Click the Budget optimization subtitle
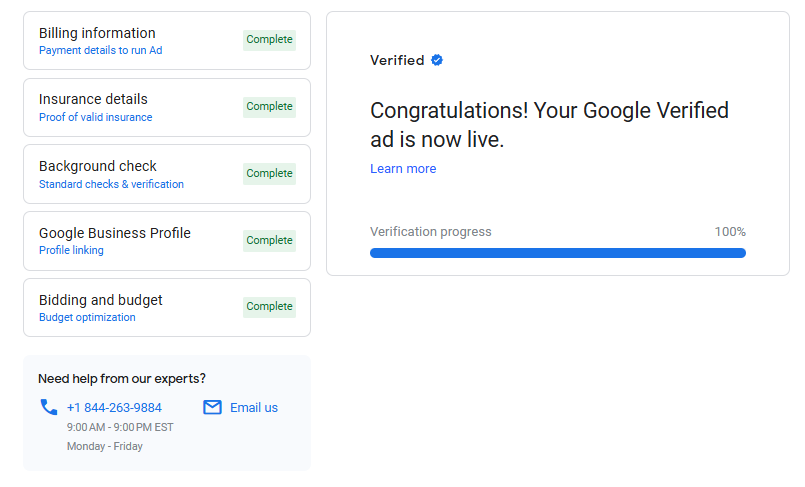This screenshot has height=487, width=805. (87, 317)
